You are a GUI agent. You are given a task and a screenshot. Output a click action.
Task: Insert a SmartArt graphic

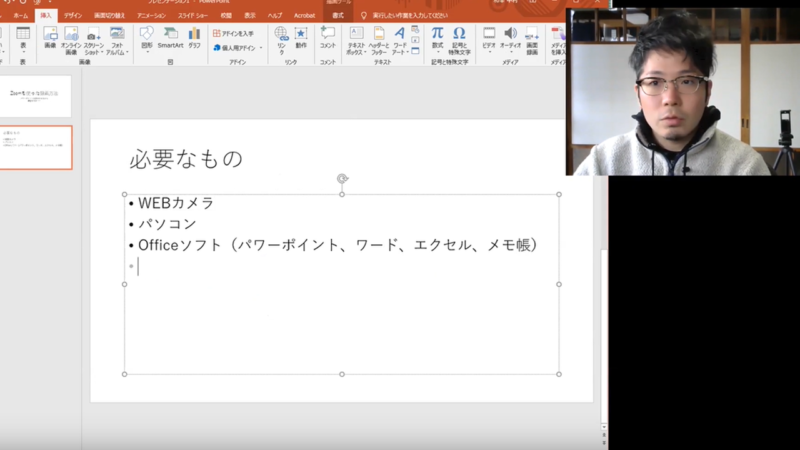point(170,38)
